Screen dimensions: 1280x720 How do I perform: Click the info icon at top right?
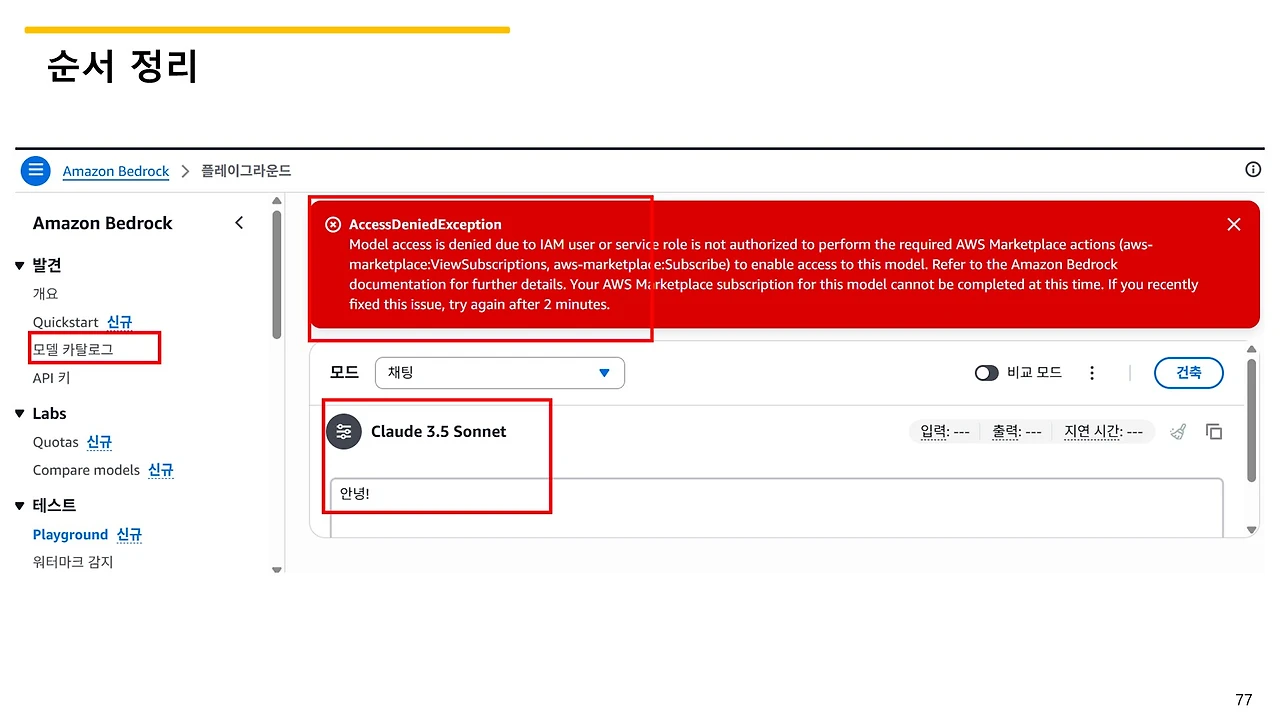pos(1253,170)
